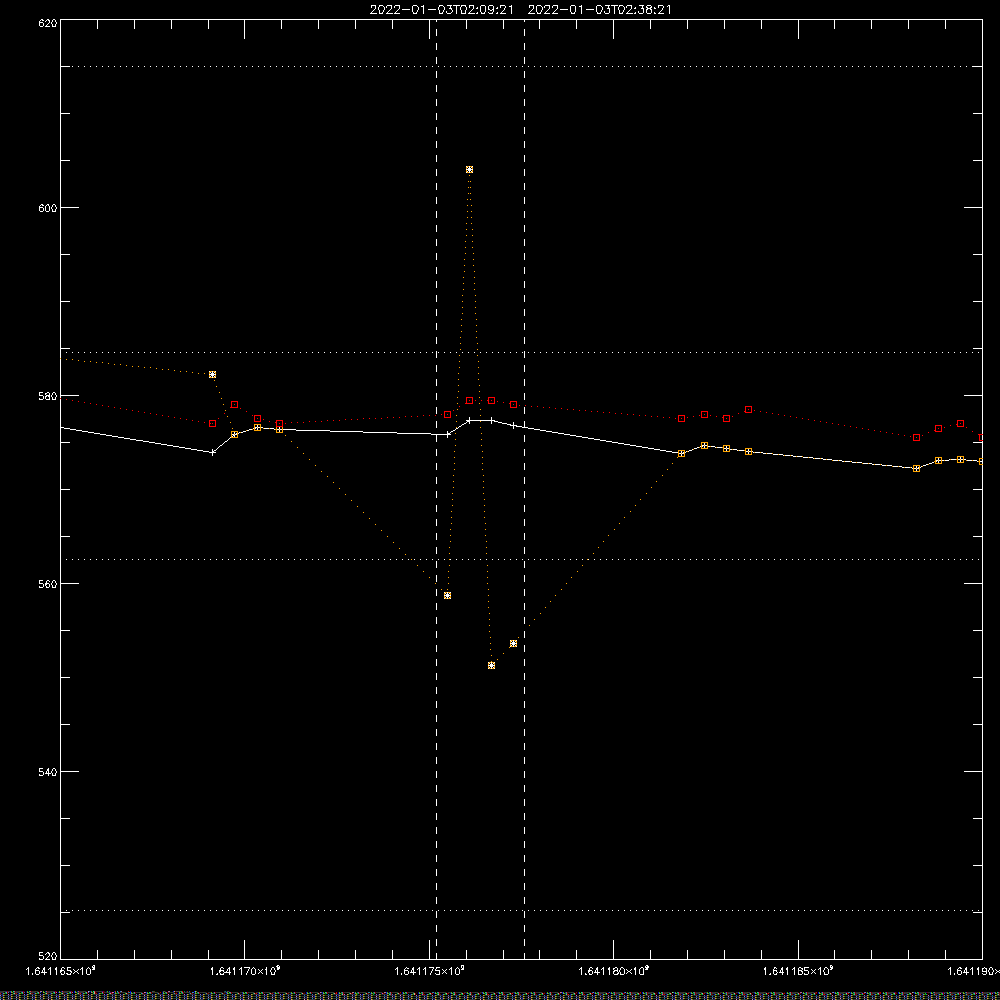Select the y-axis label 580
1000x1000 pixels.
click(x=48, y=395)
